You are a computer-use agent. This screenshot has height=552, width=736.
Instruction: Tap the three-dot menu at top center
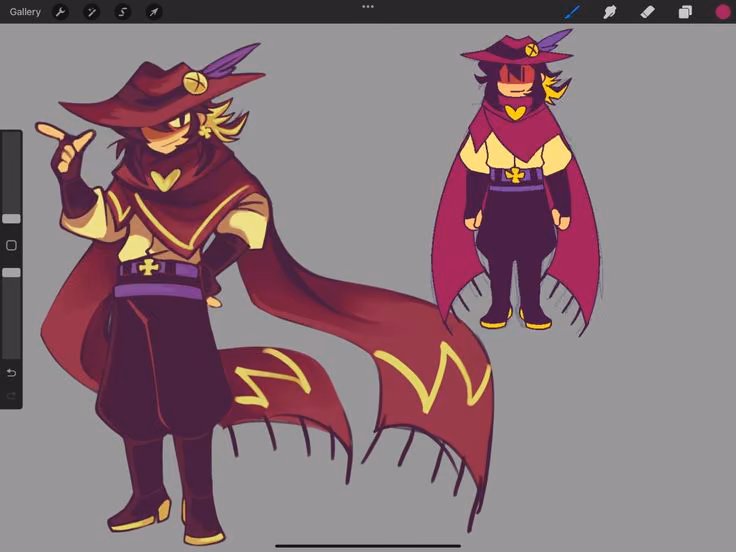368,7
